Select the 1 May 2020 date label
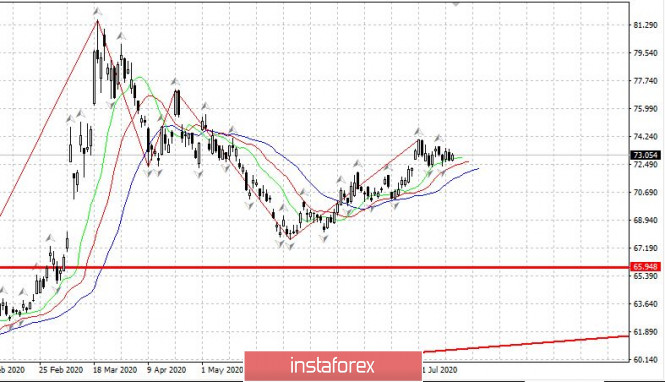Image resolution: width=665 pixels, height=382 pixels. coord(222,370)
